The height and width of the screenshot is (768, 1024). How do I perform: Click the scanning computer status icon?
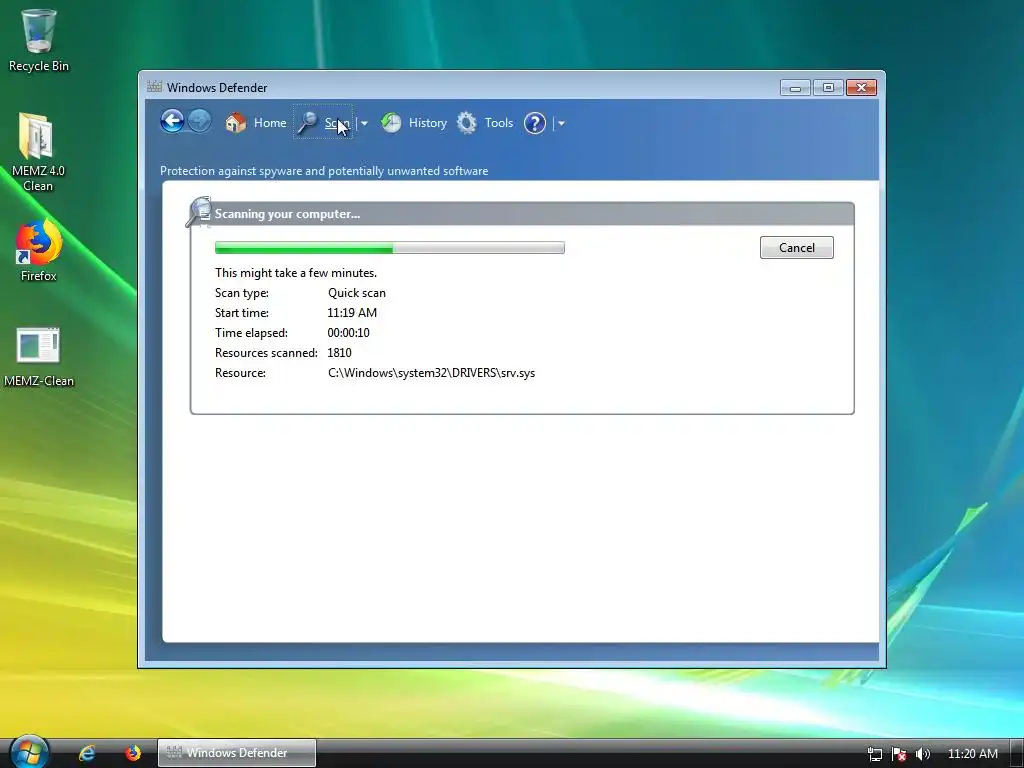(199, 212)
